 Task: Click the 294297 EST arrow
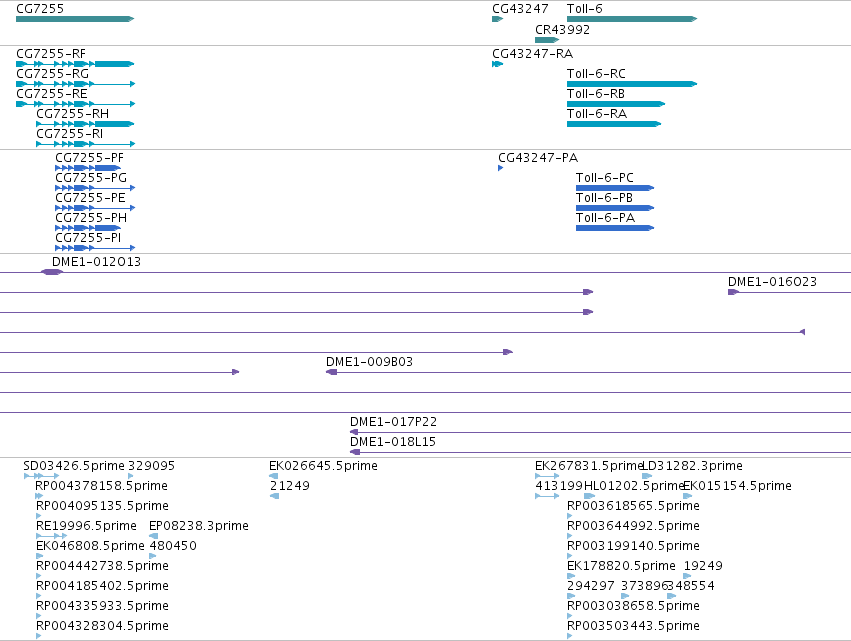(571, 596)
